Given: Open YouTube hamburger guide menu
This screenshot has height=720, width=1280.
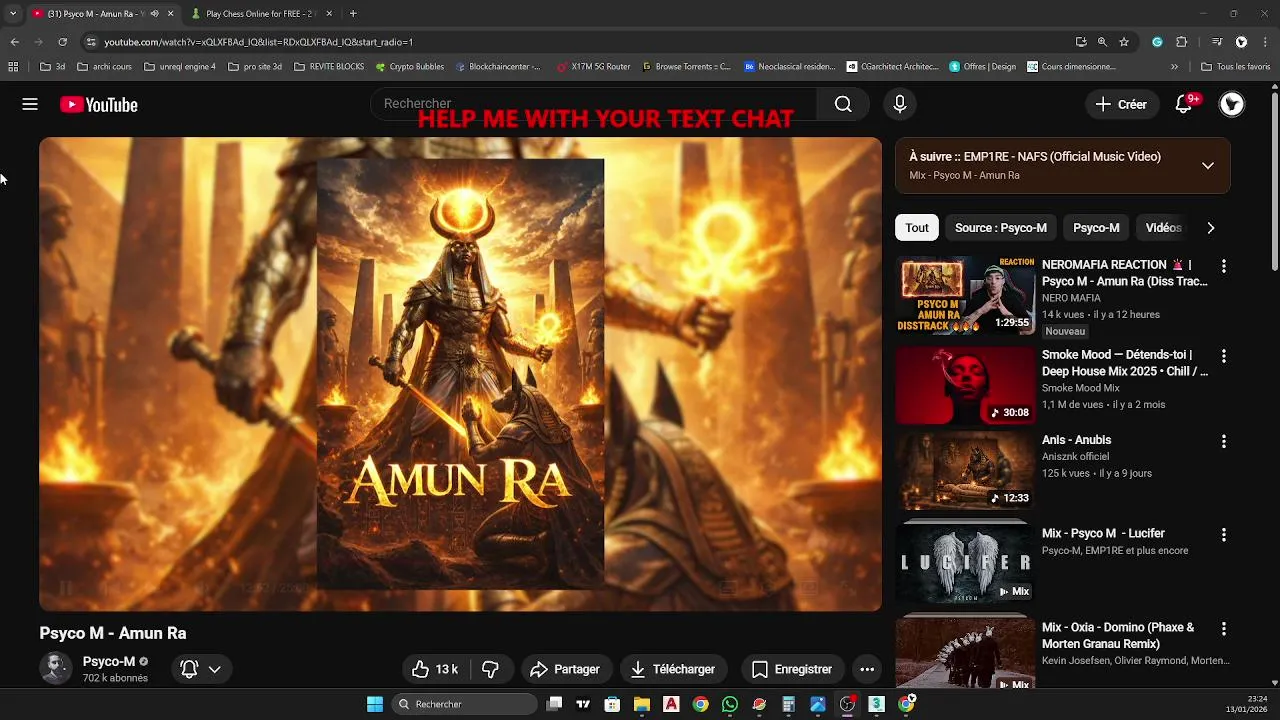Looking at the screenshot, I should 30,104.
